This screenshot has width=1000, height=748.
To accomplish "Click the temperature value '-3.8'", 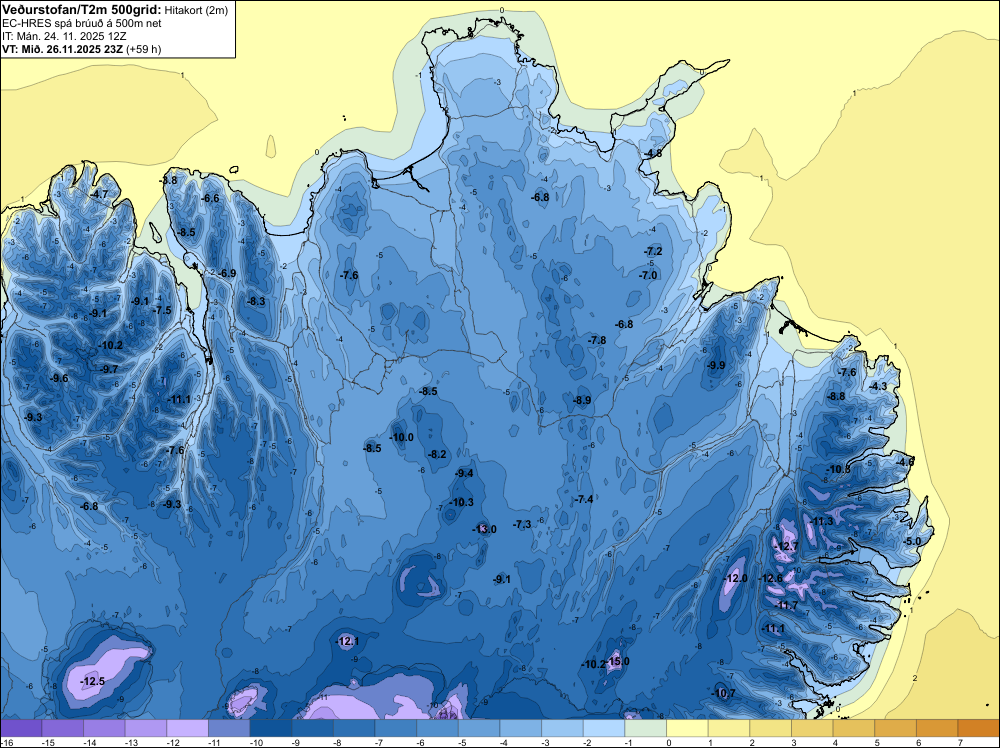I will [x=168, y=180].
